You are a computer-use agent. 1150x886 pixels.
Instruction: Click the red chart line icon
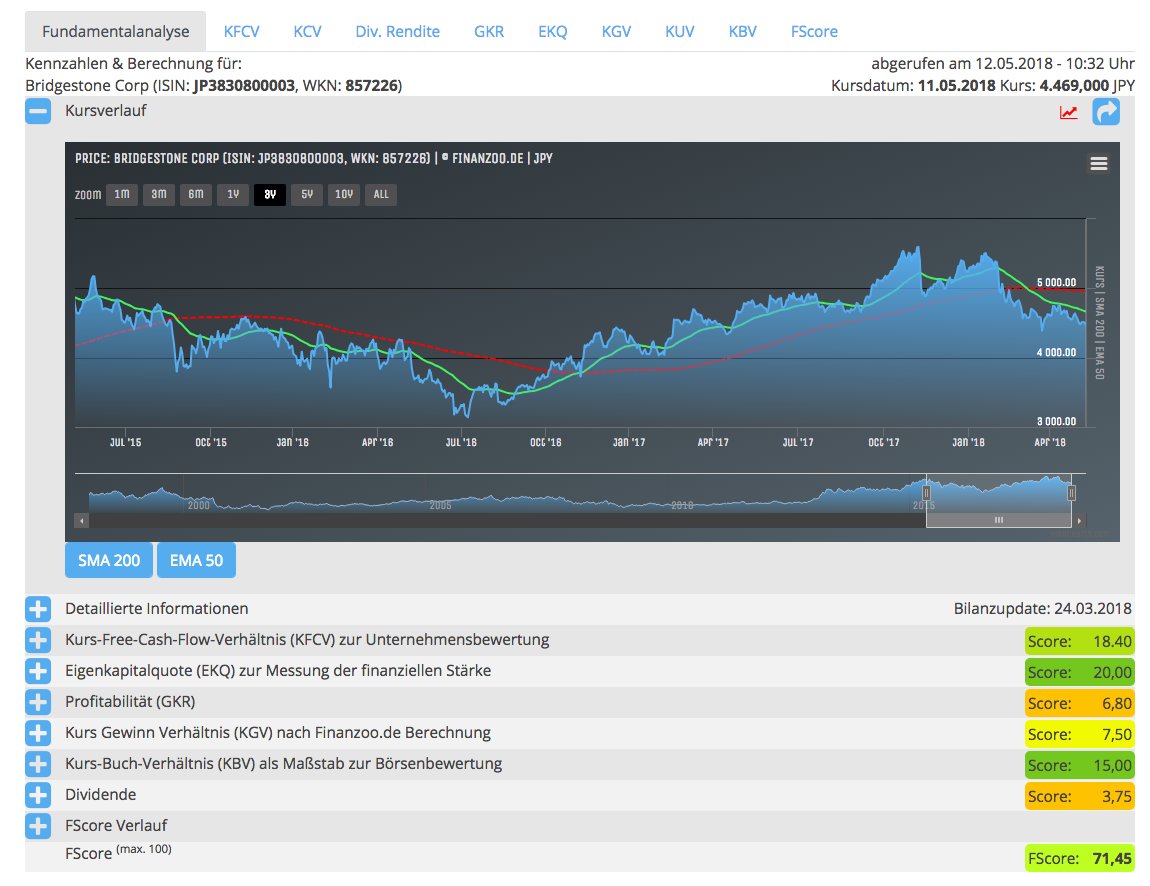pyautogui.click(x=1069, y=112)
